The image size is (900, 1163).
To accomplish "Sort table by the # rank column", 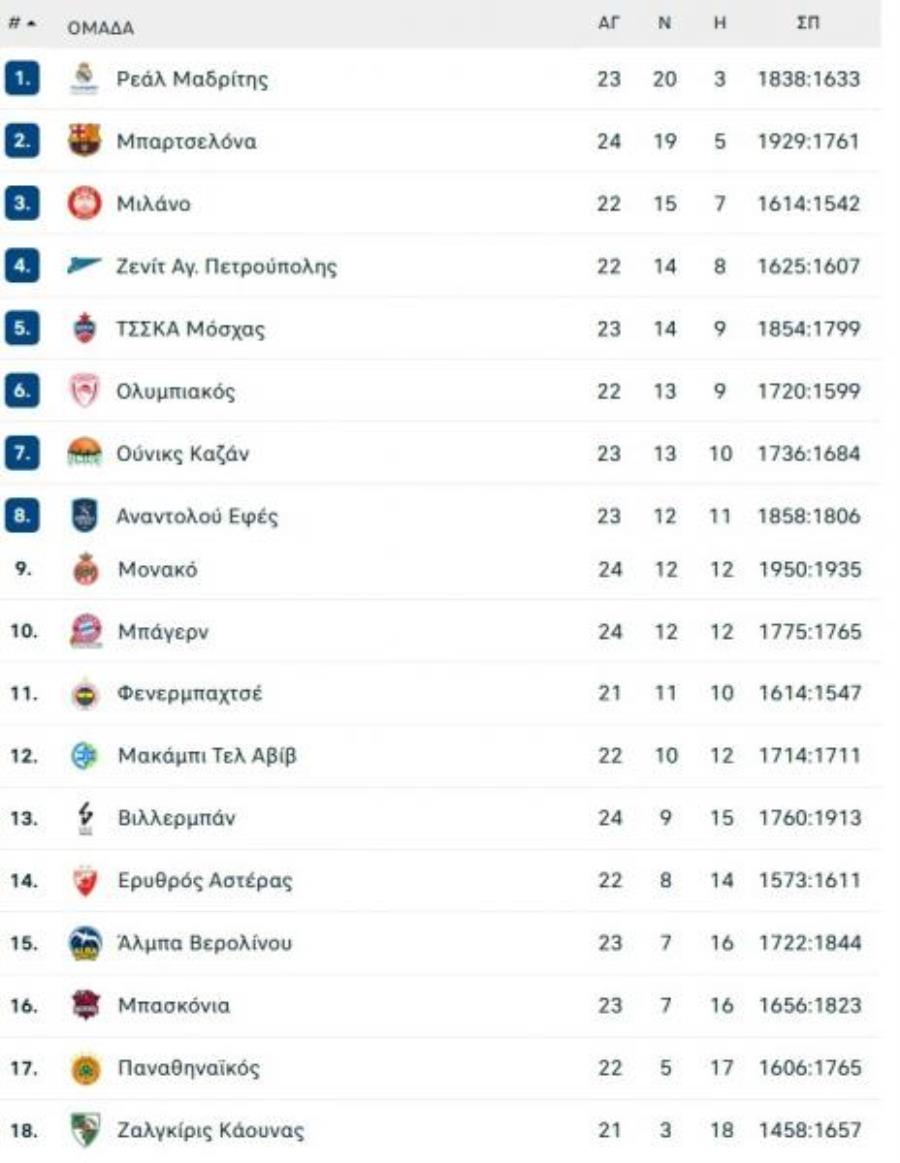I will pyautogui.click(x=22, y=24).
